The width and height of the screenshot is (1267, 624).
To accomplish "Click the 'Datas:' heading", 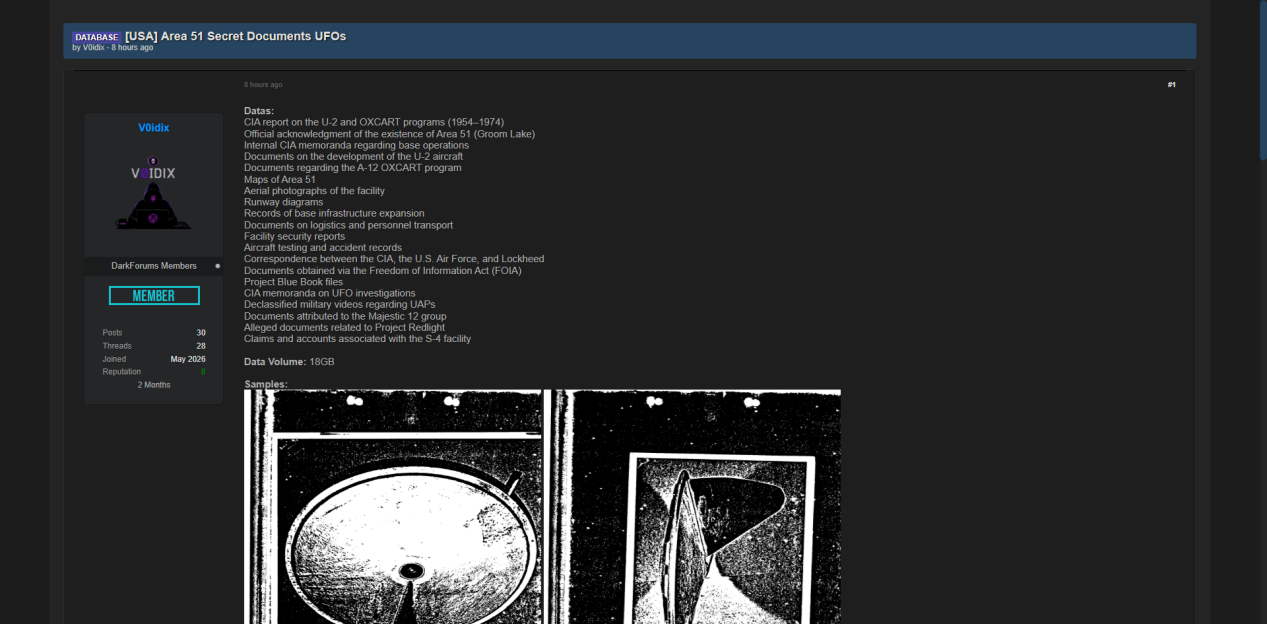I will [259, 111].
